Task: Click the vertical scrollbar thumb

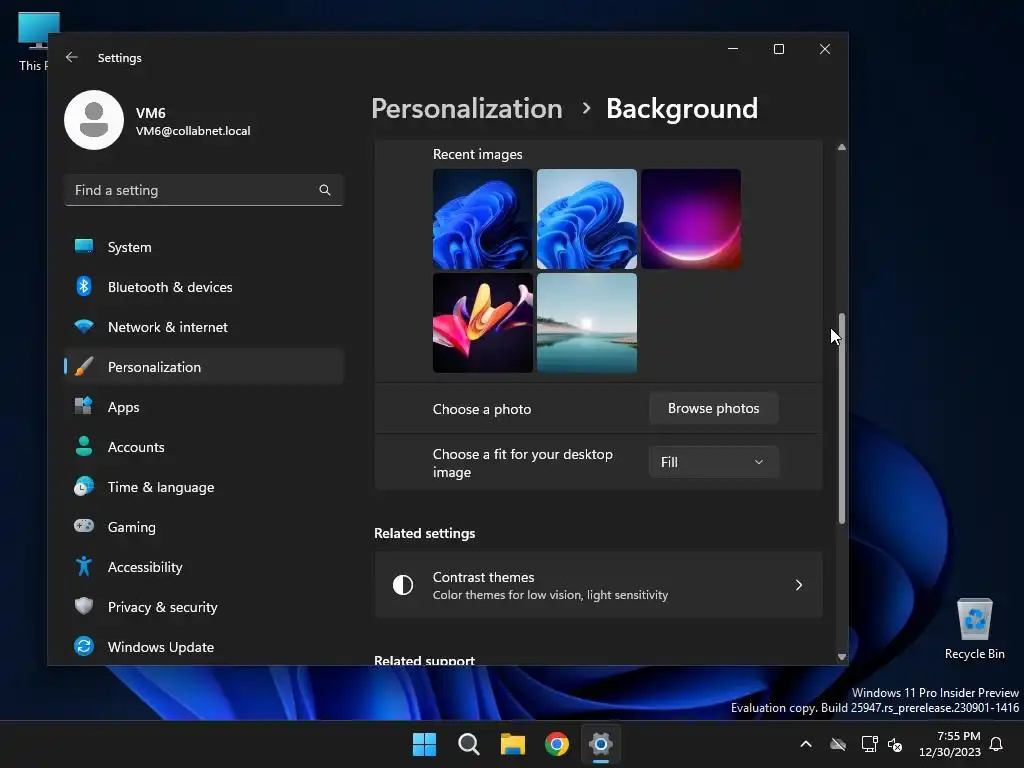Action: [842, 418]
